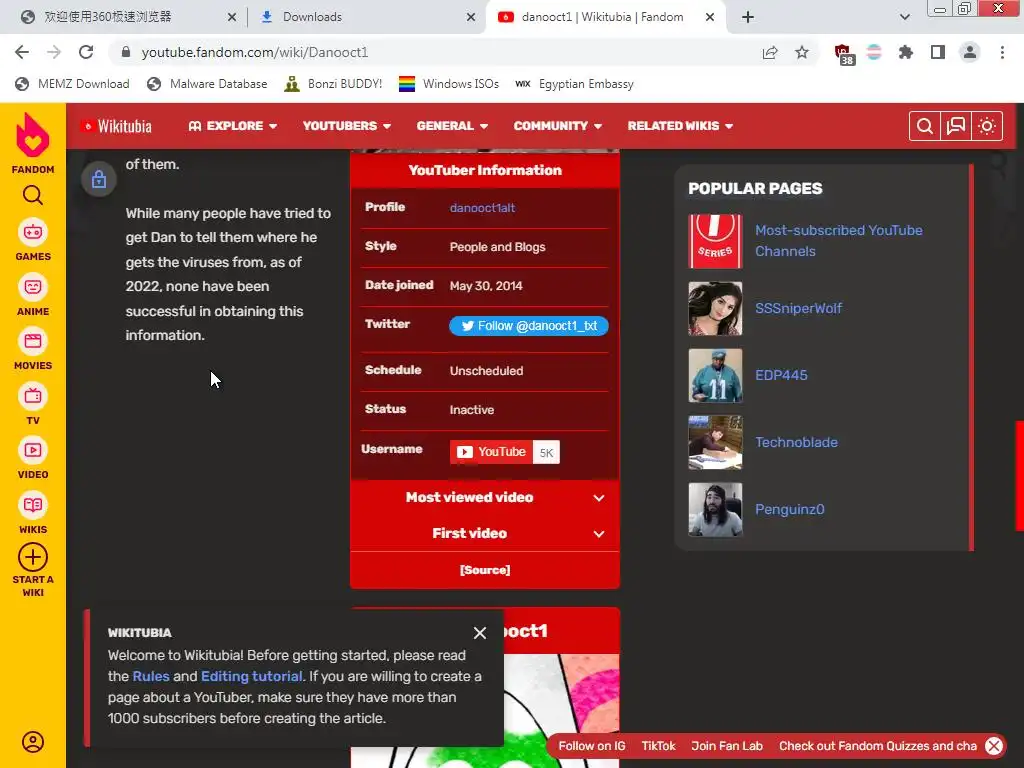Switch to the 360 browser welcome tab
Image resolution: width=1024 pixels, height=768 pixels.
(127, 17)
